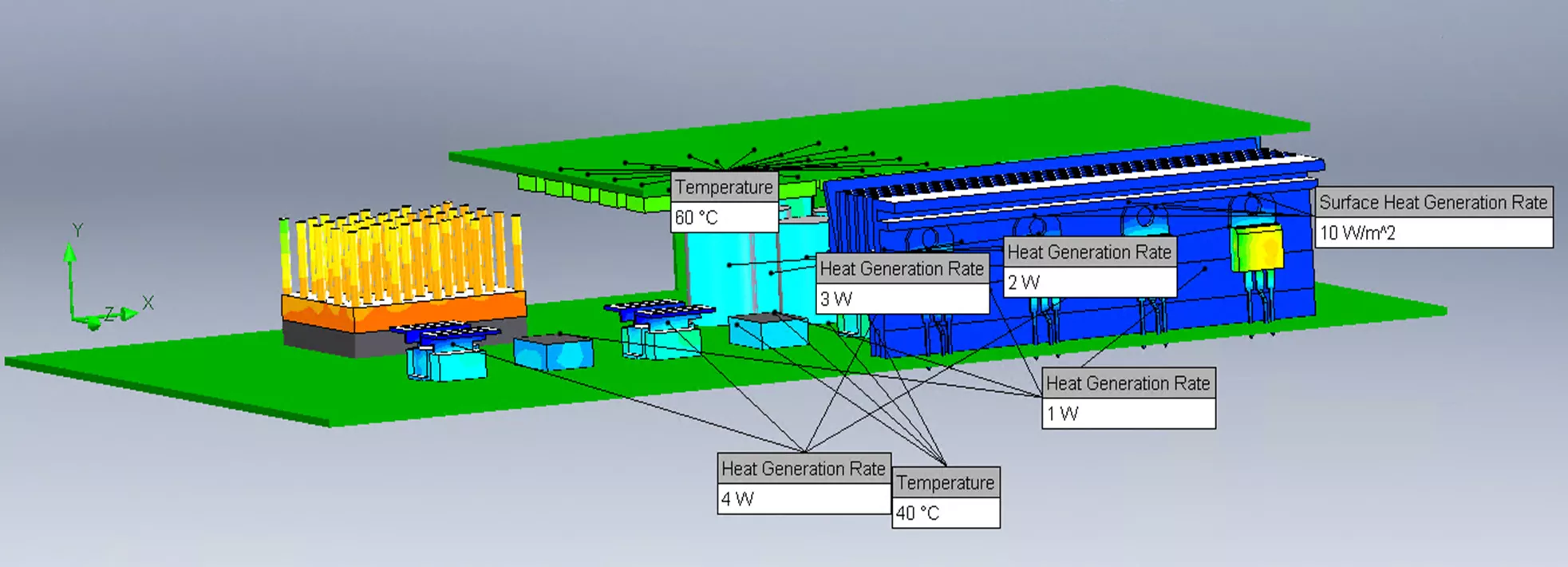Click the 4 W Heat Generation Rate callout
The width and height of the screenshot is (1568, 567).
point(804,483)
